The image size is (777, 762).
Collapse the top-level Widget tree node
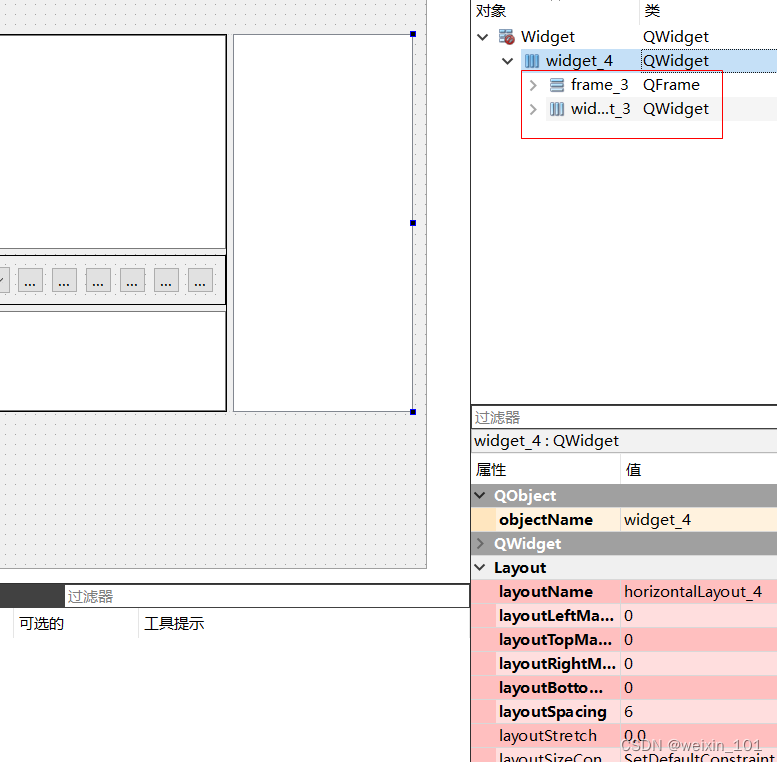click(x=483, y=37)
